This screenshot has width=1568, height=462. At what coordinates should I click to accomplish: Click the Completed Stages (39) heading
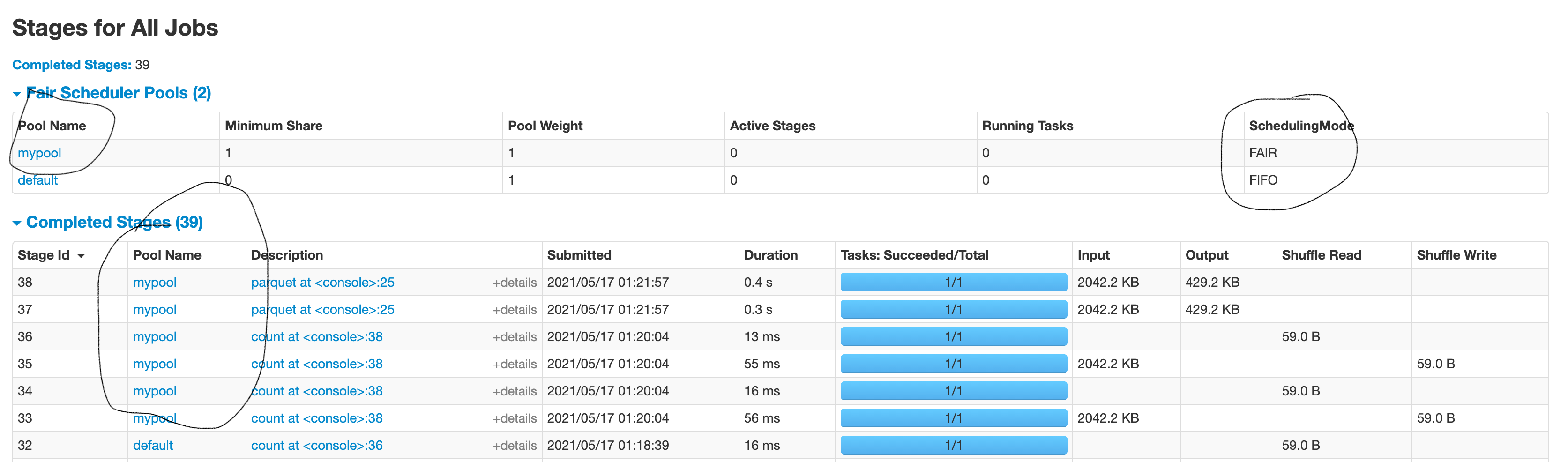(x=114, y=223)
